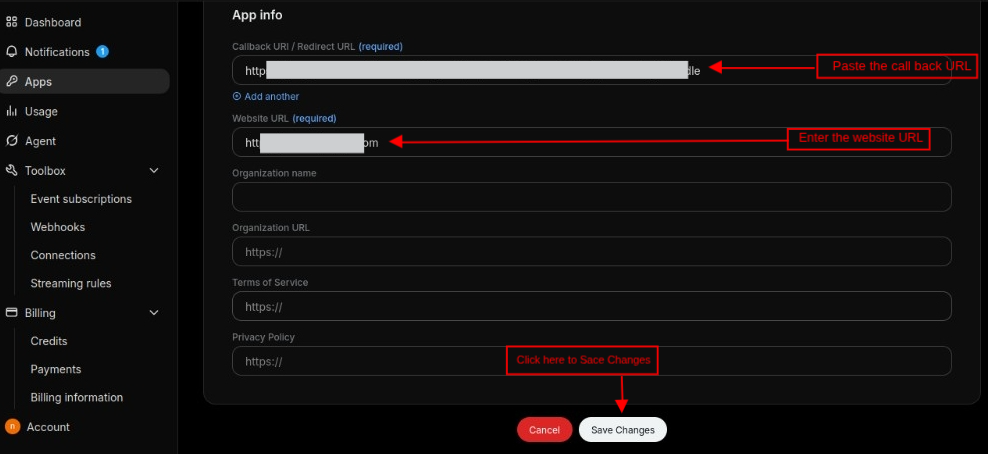The height and width of the screenshot is (454, 988).
Task: Click the Organization URL label
Action: [271, 227]
